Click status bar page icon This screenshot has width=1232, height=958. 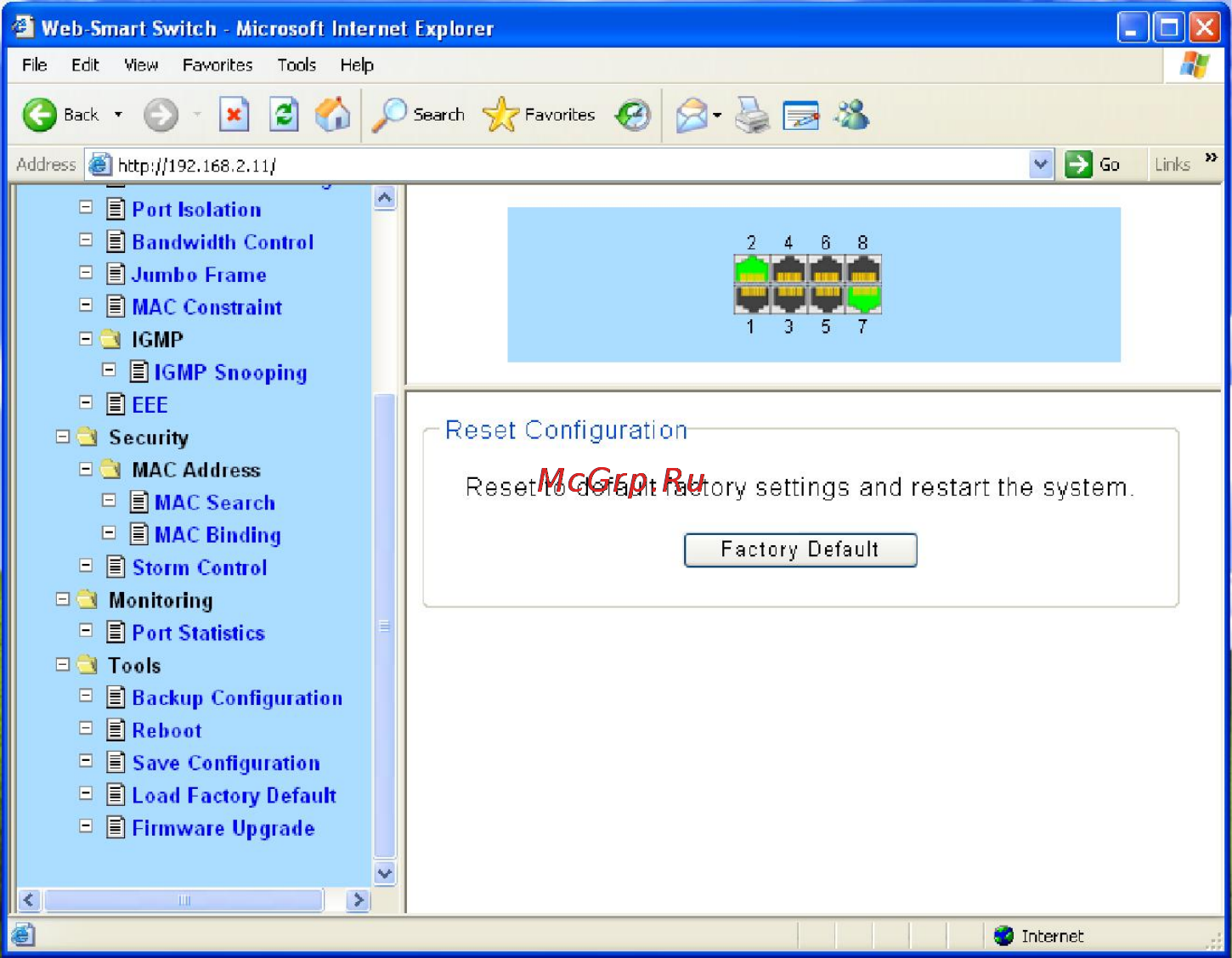23,935
